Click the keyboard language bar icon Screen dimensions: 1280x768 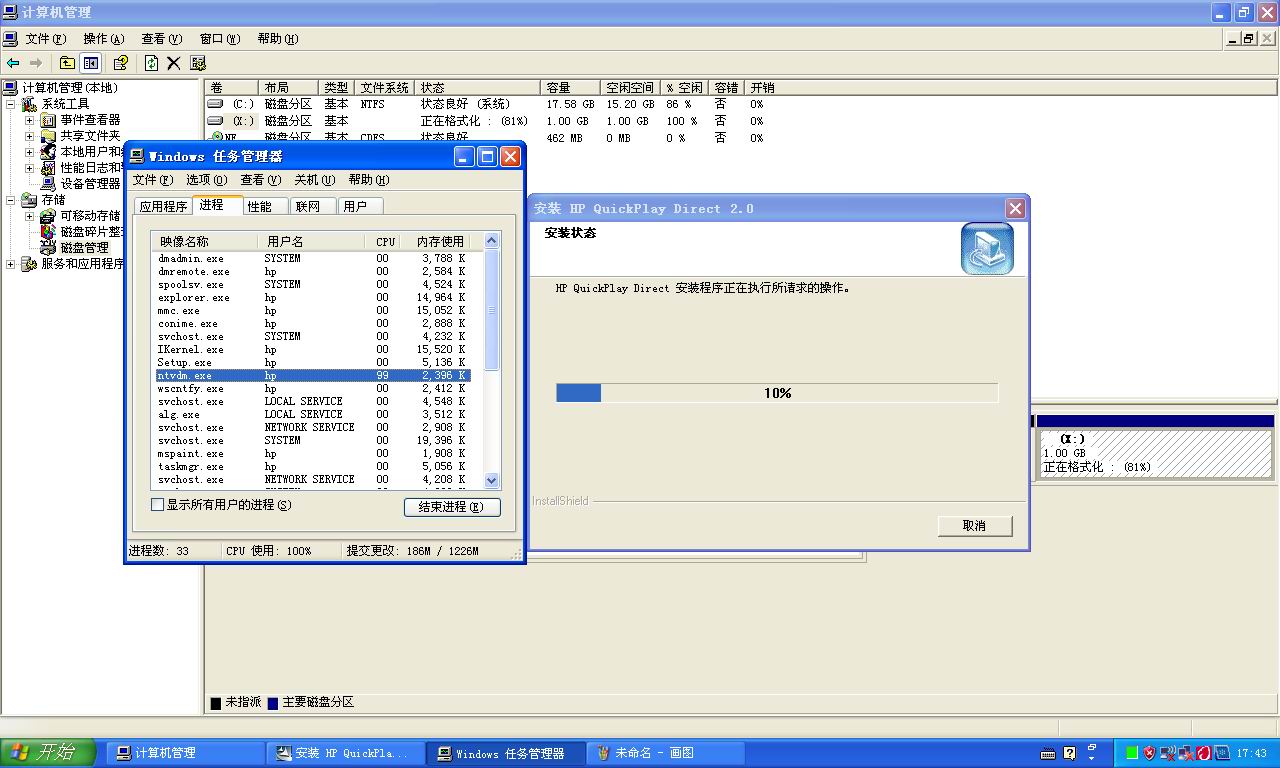tap(1047, 753)
